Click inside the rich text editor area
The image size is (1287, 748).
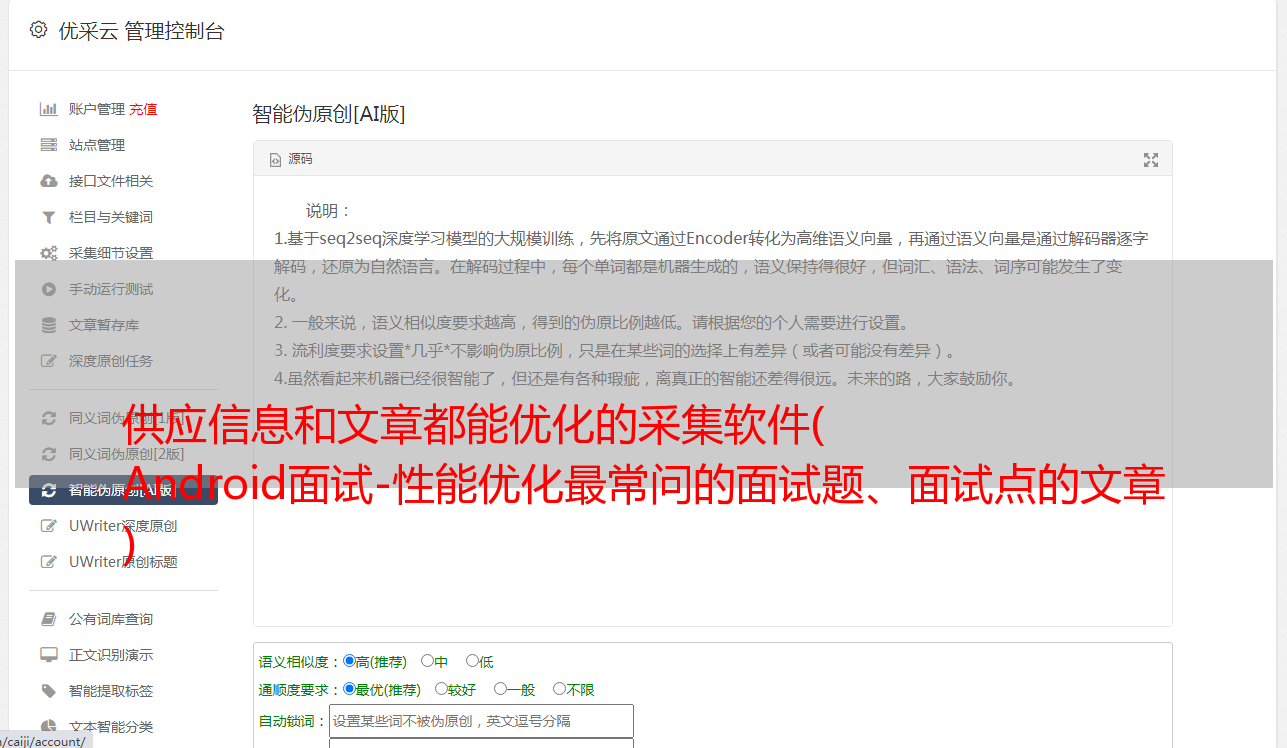(x=712, y=401)
